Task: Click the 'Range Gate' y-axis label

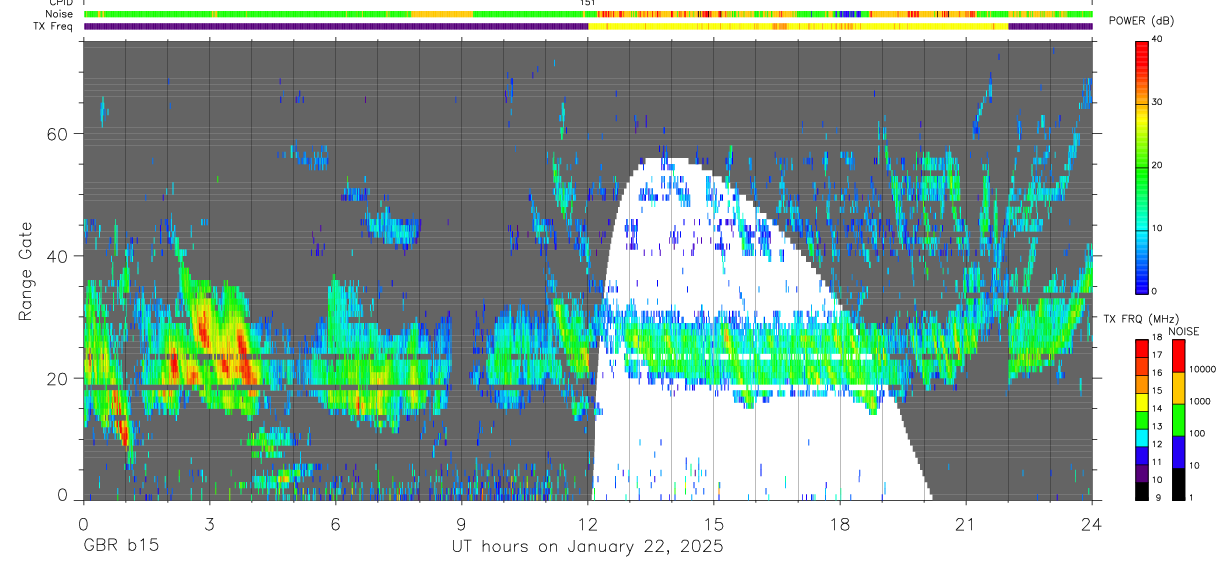Action: coord(25,270)
